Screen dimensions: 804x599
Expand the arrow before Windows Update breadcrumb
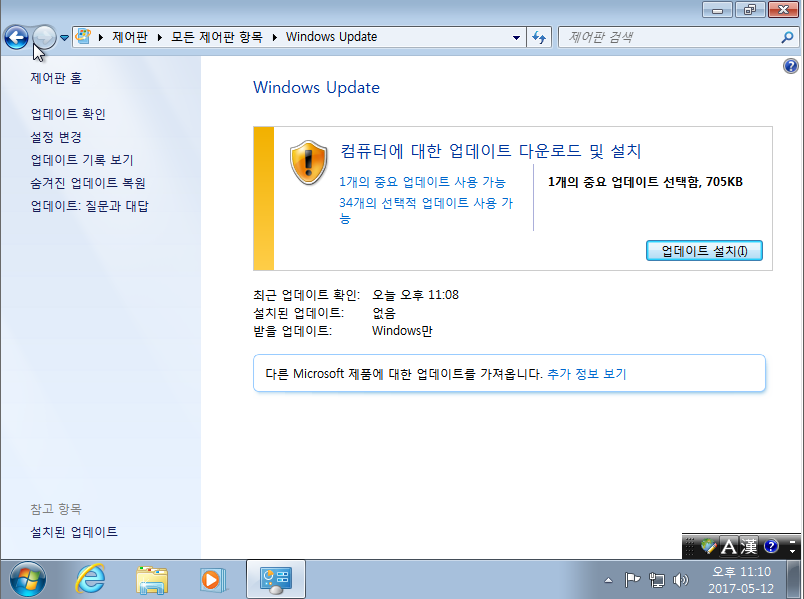click(x=274, y=37)
